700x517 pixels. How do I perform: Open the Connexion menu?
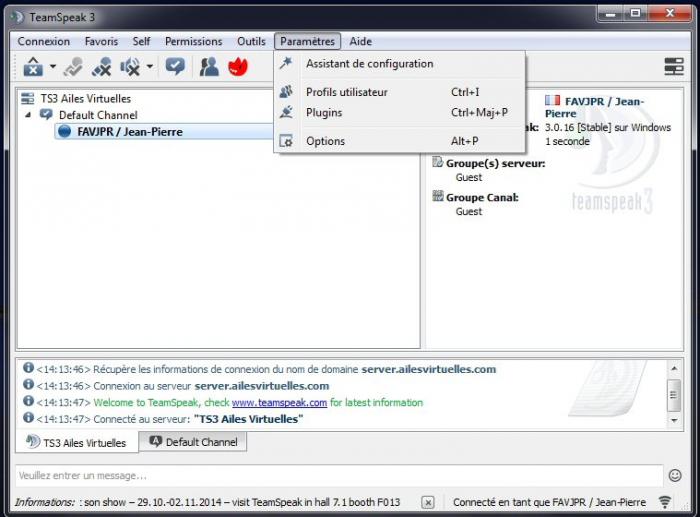(44, 42)
